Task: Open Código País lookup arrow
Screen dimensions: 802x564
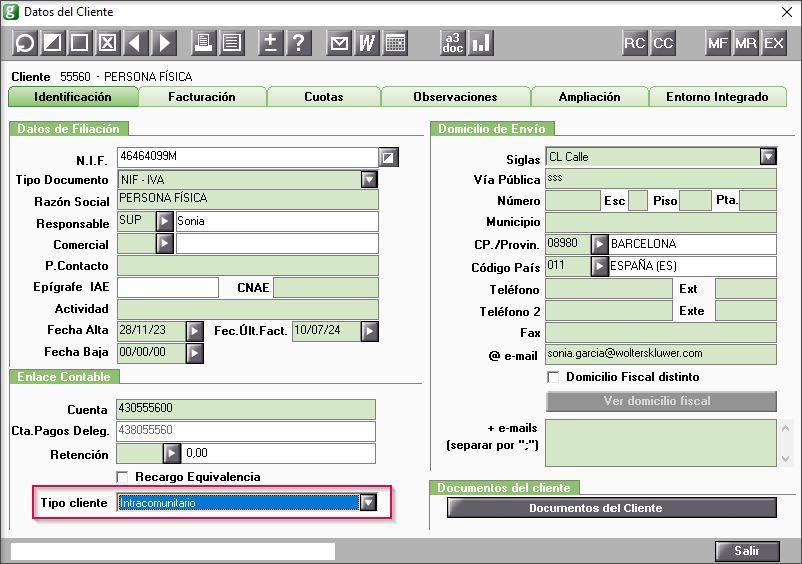Action: [x=599, y=266]
